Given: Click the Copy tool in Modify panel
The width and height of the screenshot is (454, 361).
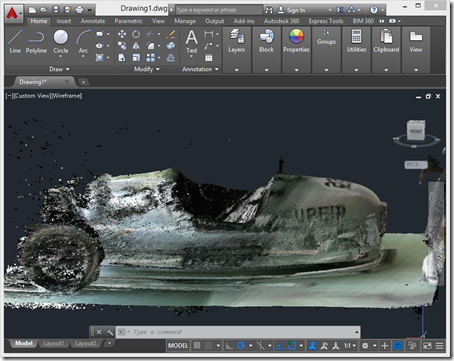Looking at the screenshot, I should pos(122,46).
